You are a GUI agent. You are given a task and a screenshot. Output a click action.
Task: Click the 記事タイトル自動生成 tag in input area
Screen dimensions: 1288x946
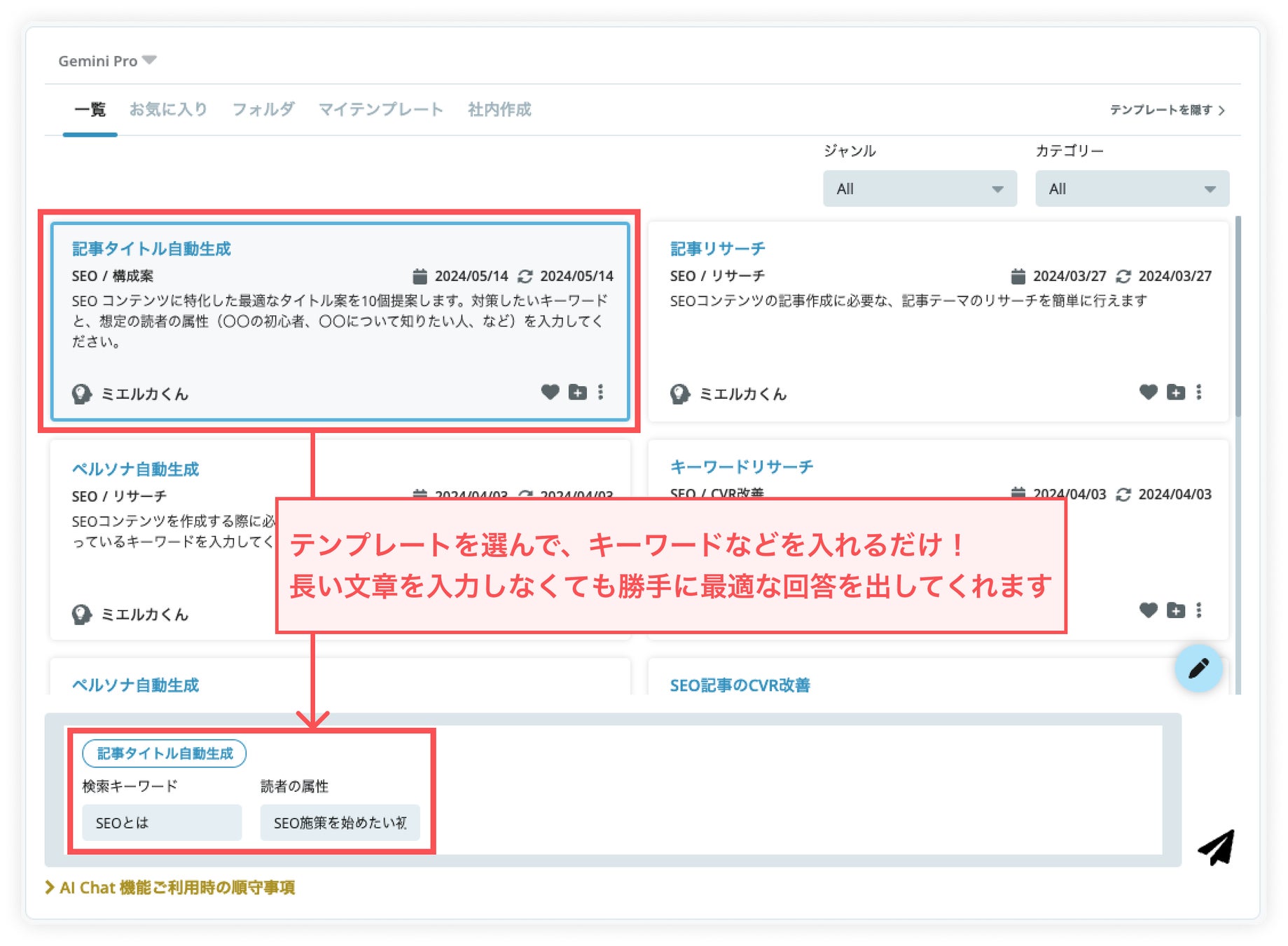click(165, 753)
